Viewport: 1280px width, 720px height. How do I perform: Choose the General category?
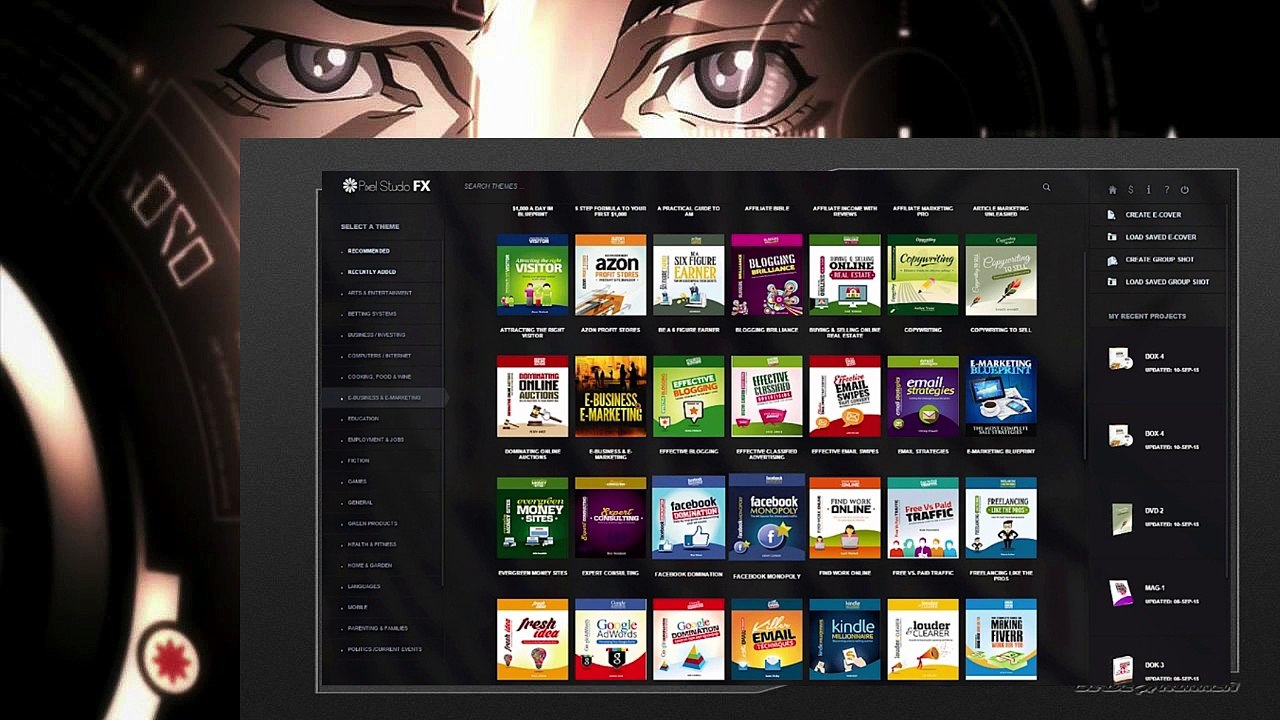(360, 503)
